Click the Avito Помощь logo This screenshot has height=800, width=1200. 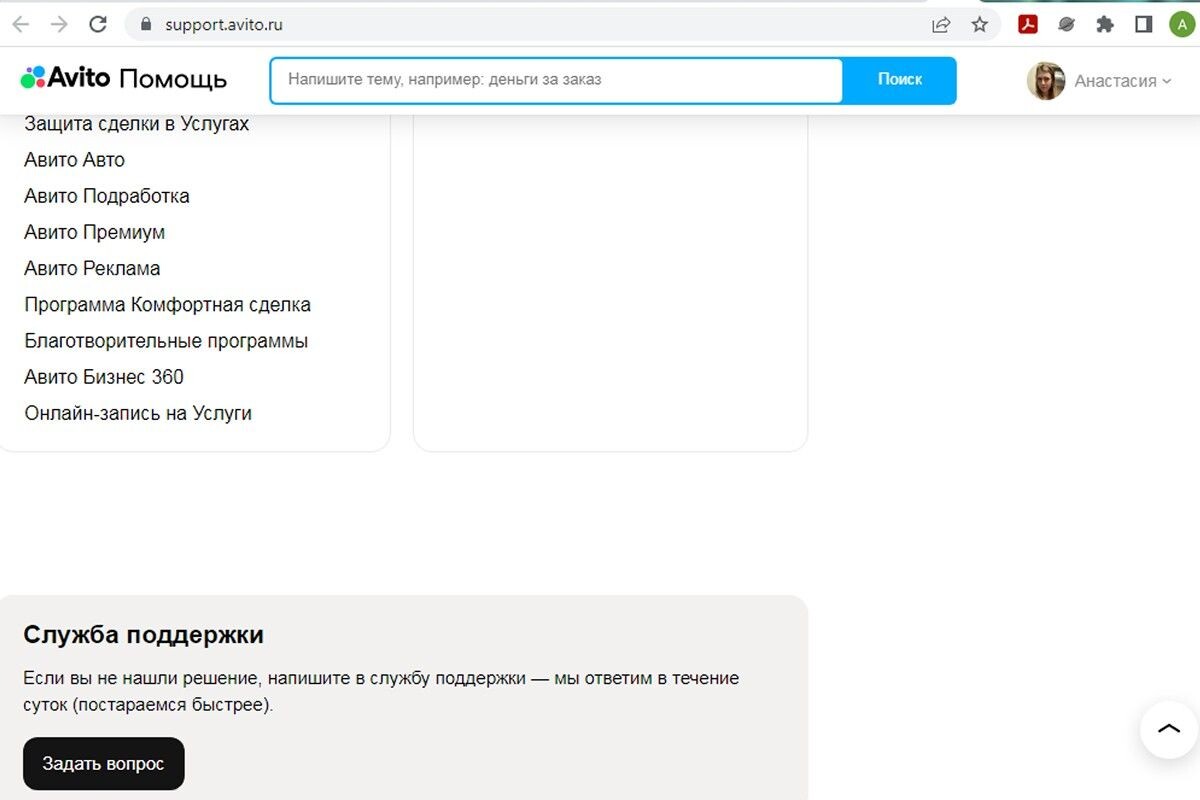pos(124,79)
